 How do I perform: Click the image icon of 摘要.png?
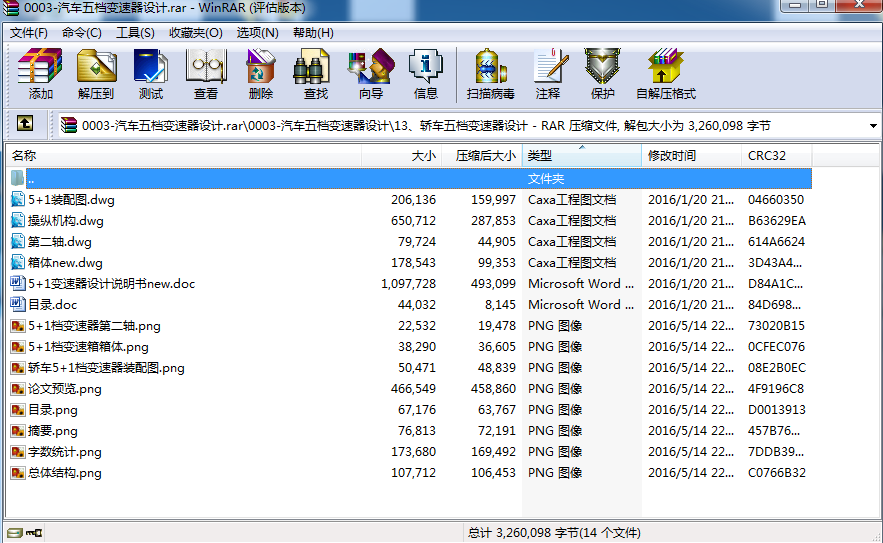(18, 431)
